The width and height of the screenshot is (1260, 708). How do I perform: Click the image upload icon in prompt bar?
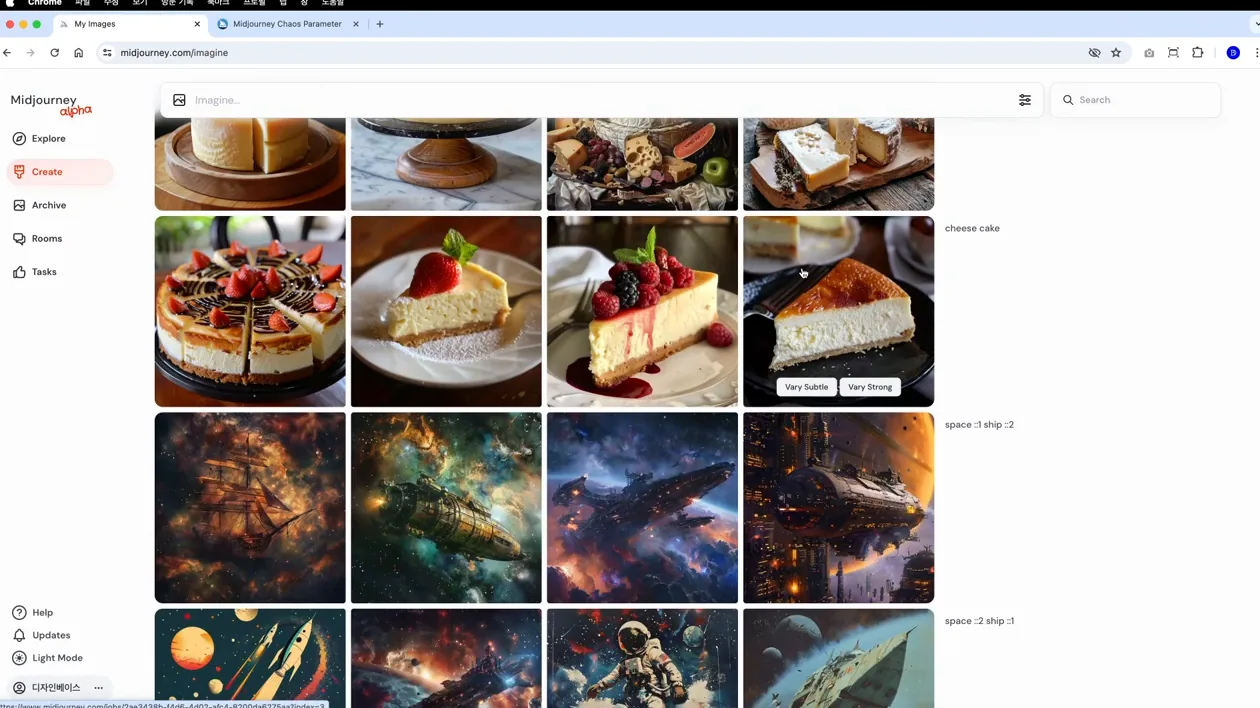point(179,100)
